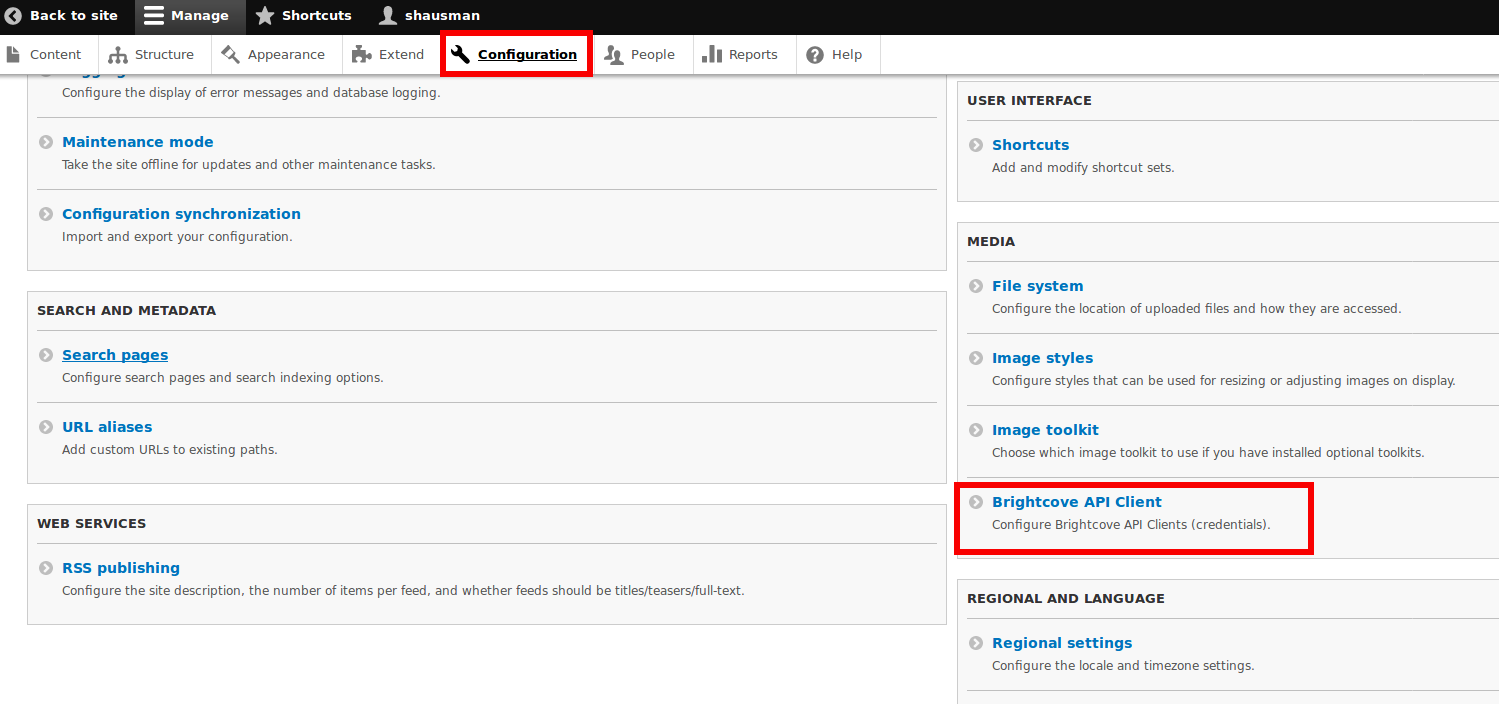1499x704 pixels.
Task: Expand the Maintenance mode arrow
Action: tap(44, 142)
